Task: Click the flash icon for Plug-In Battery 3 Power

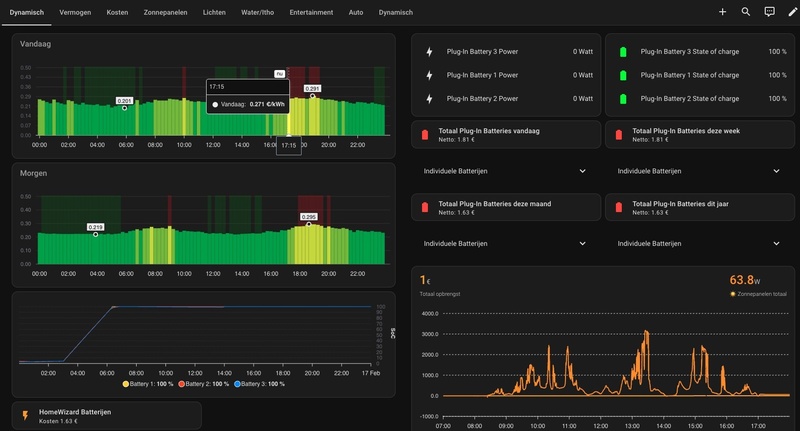Action: pyautogui.click(x=430, y=51)
